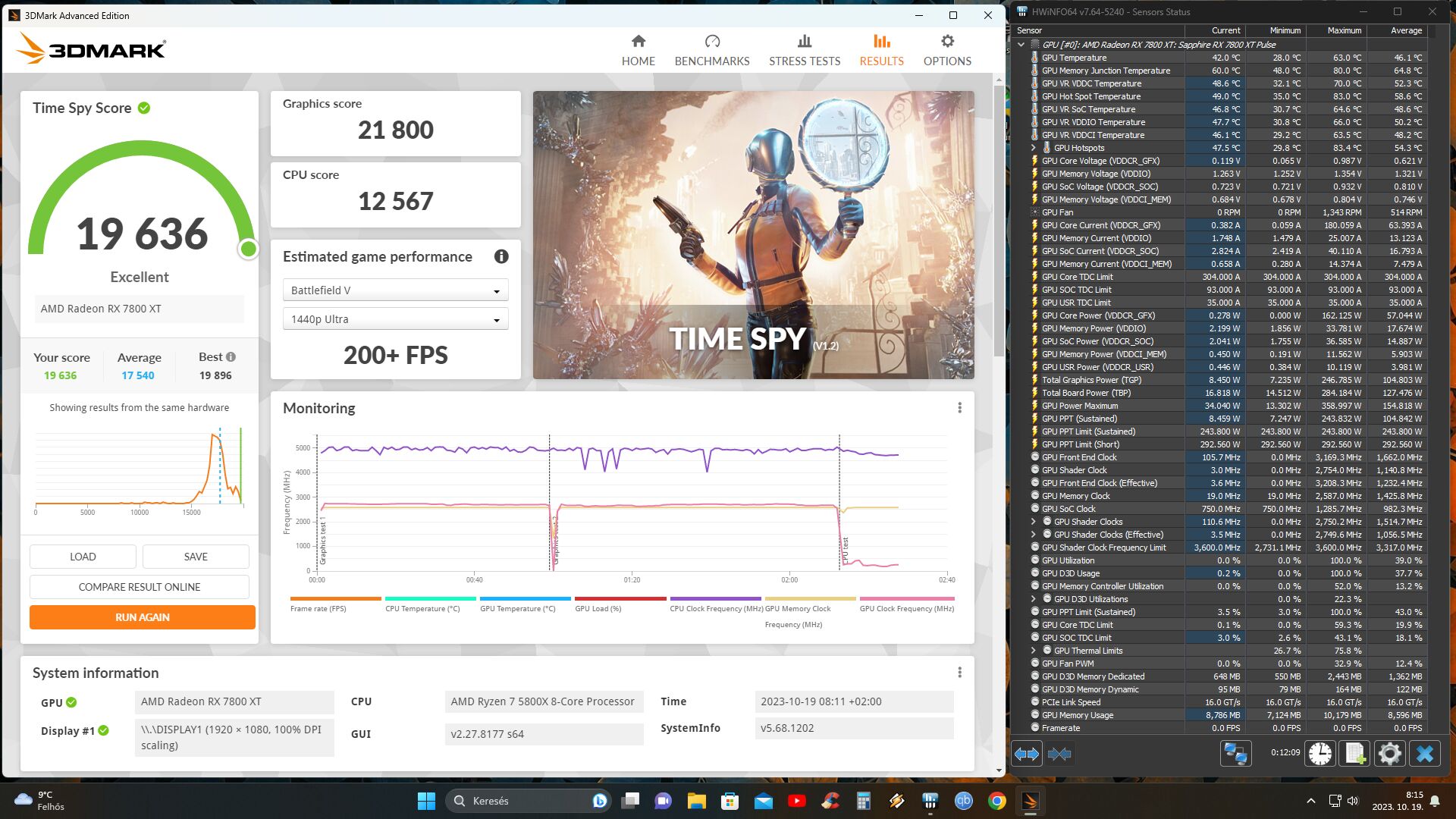The image size is (1456, 819).
Task: Toggle the CPU Clock Frequency legend series
Action: (715, 604)
